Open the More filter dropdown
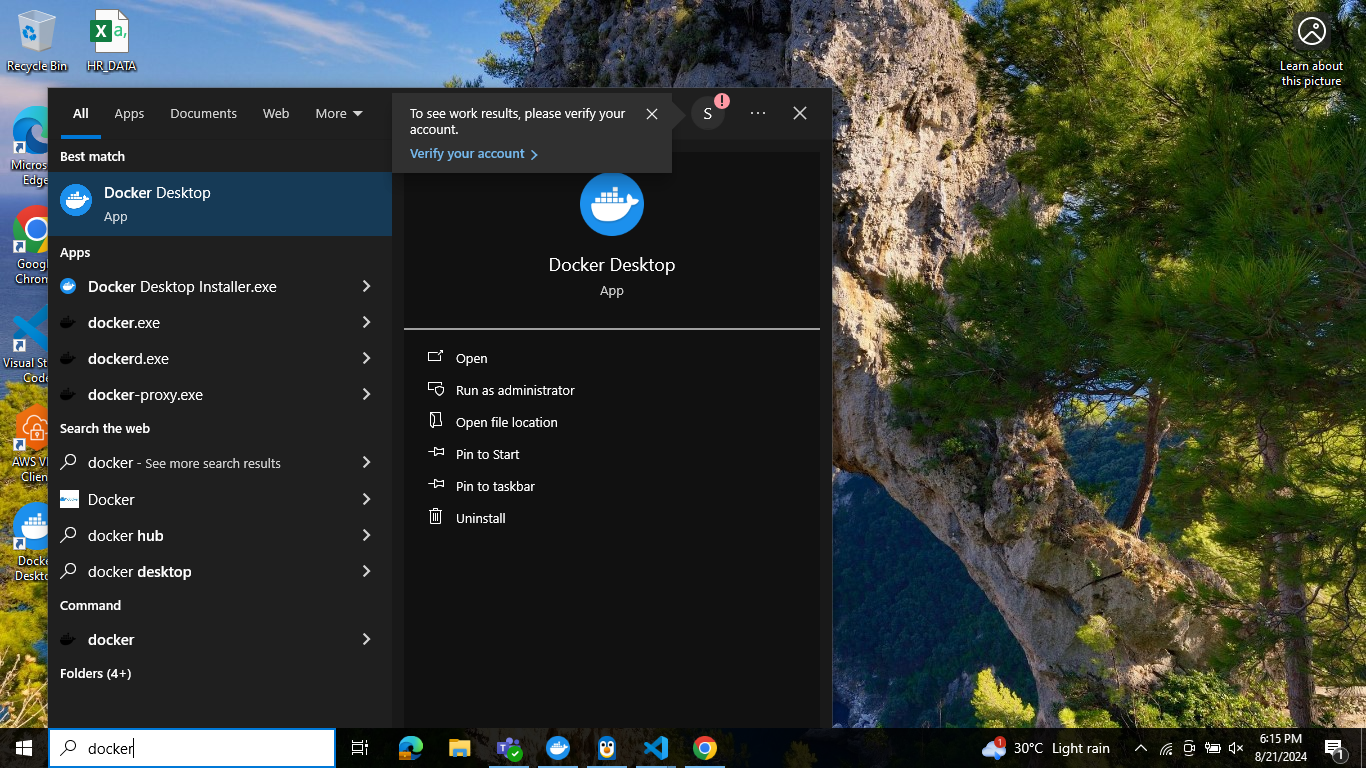The width and height of the screenshot is (1366, 768). (339, 113)
